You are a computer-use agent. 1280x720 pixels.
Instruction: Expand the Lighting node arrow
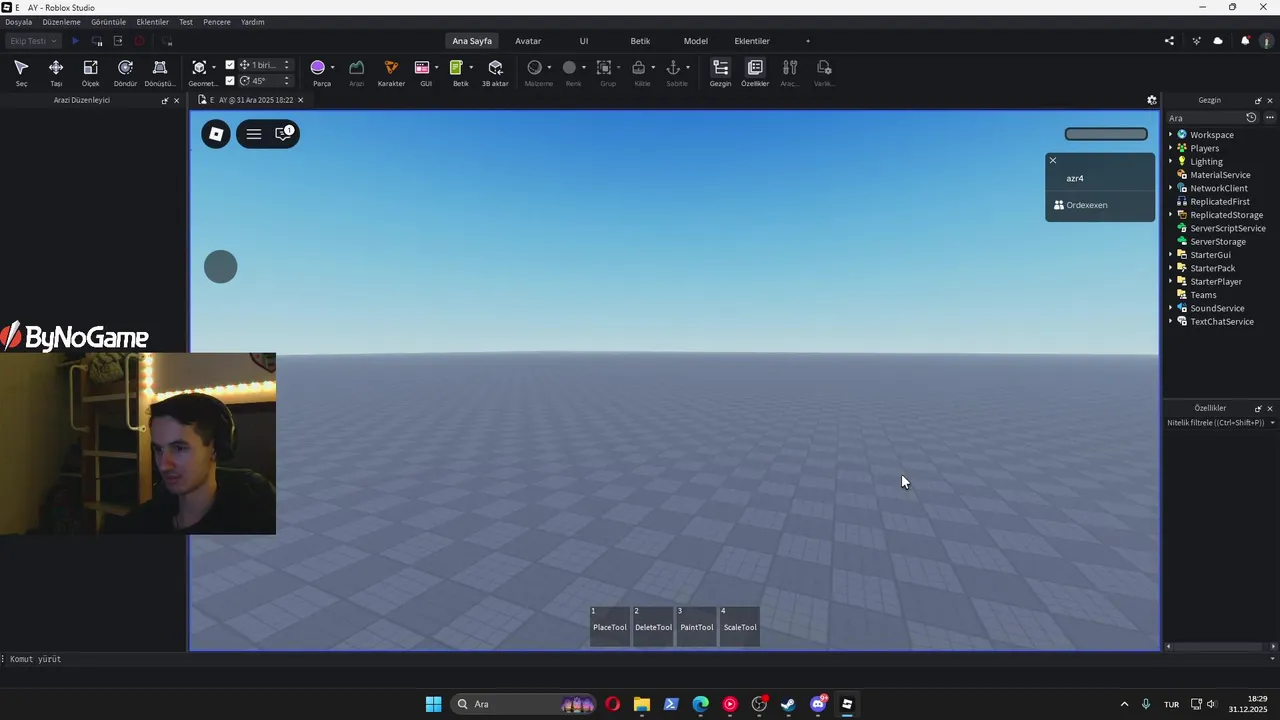[1171, 161]
